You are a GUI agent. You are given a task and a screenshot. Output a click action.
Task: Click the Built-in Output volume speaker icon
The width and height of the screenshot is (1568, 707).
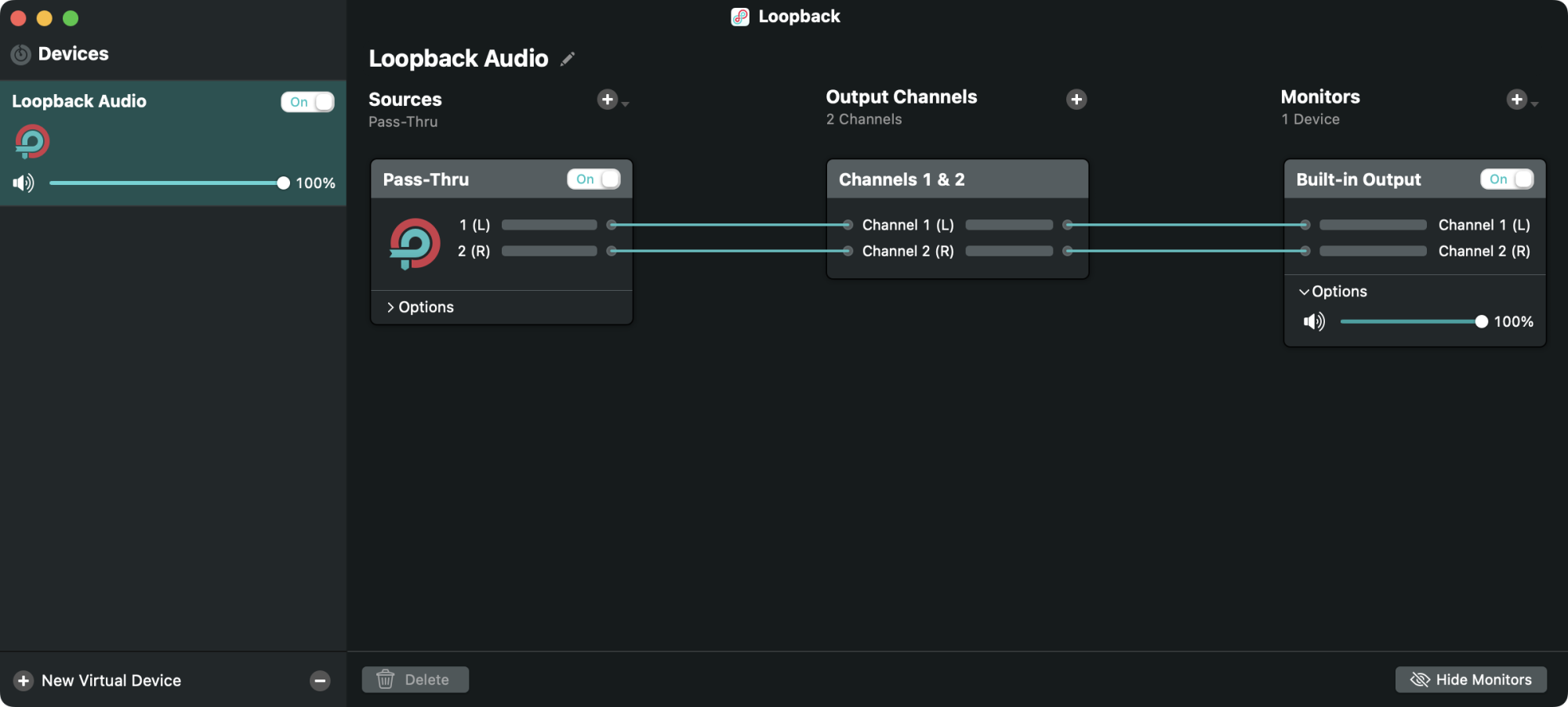click(x=1314, y=321)
